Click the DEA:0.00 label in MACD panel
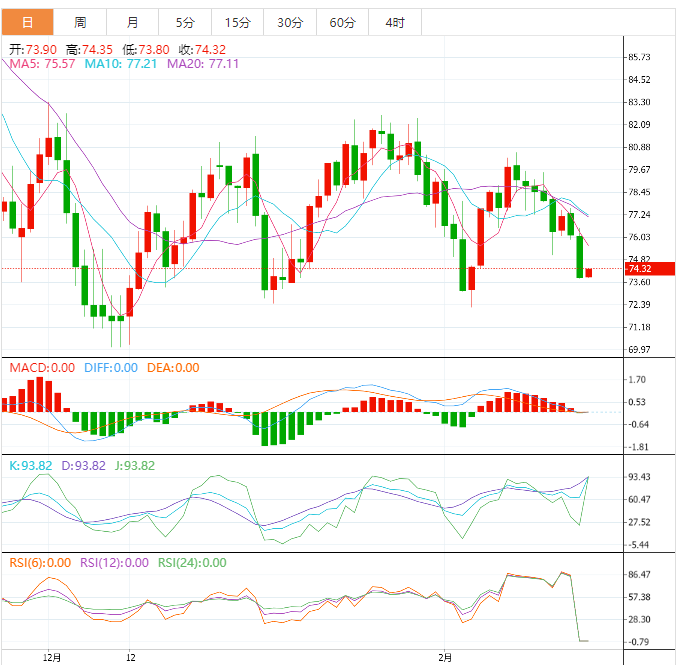678x665 pixels. 173,368
